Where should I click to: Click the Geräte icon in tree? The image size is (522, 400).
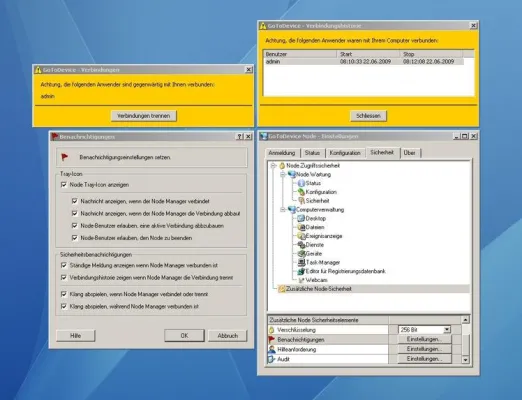click(301, 254)
